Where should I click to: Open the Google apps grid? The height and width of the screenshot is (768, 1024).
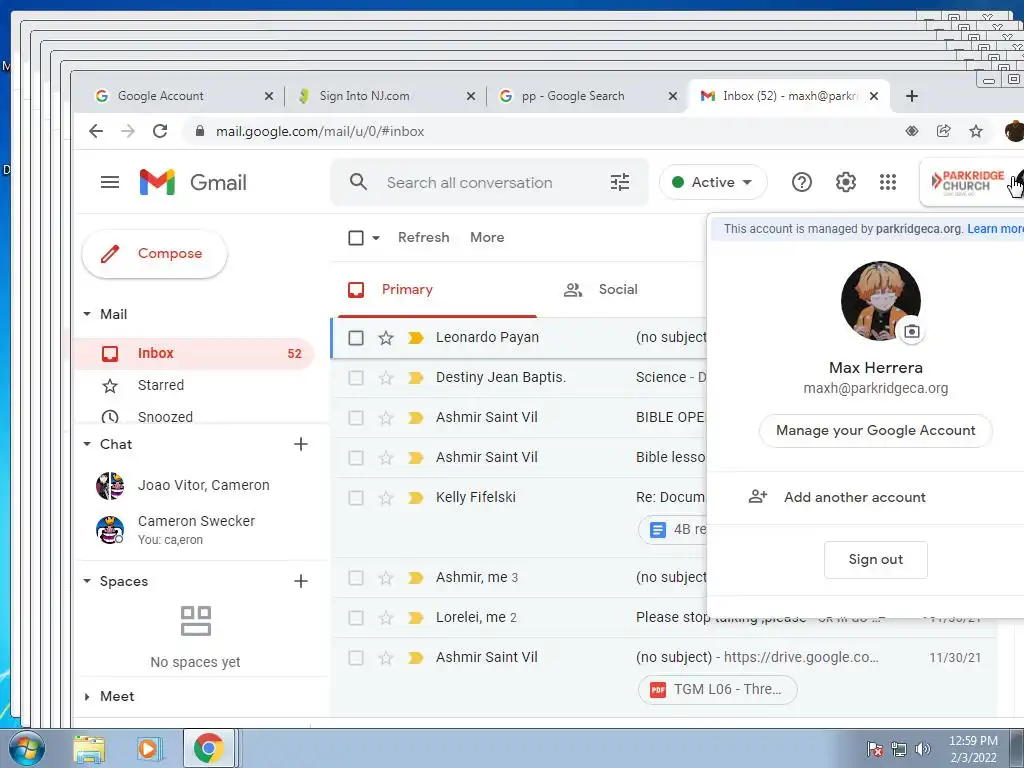click(888, 182)
